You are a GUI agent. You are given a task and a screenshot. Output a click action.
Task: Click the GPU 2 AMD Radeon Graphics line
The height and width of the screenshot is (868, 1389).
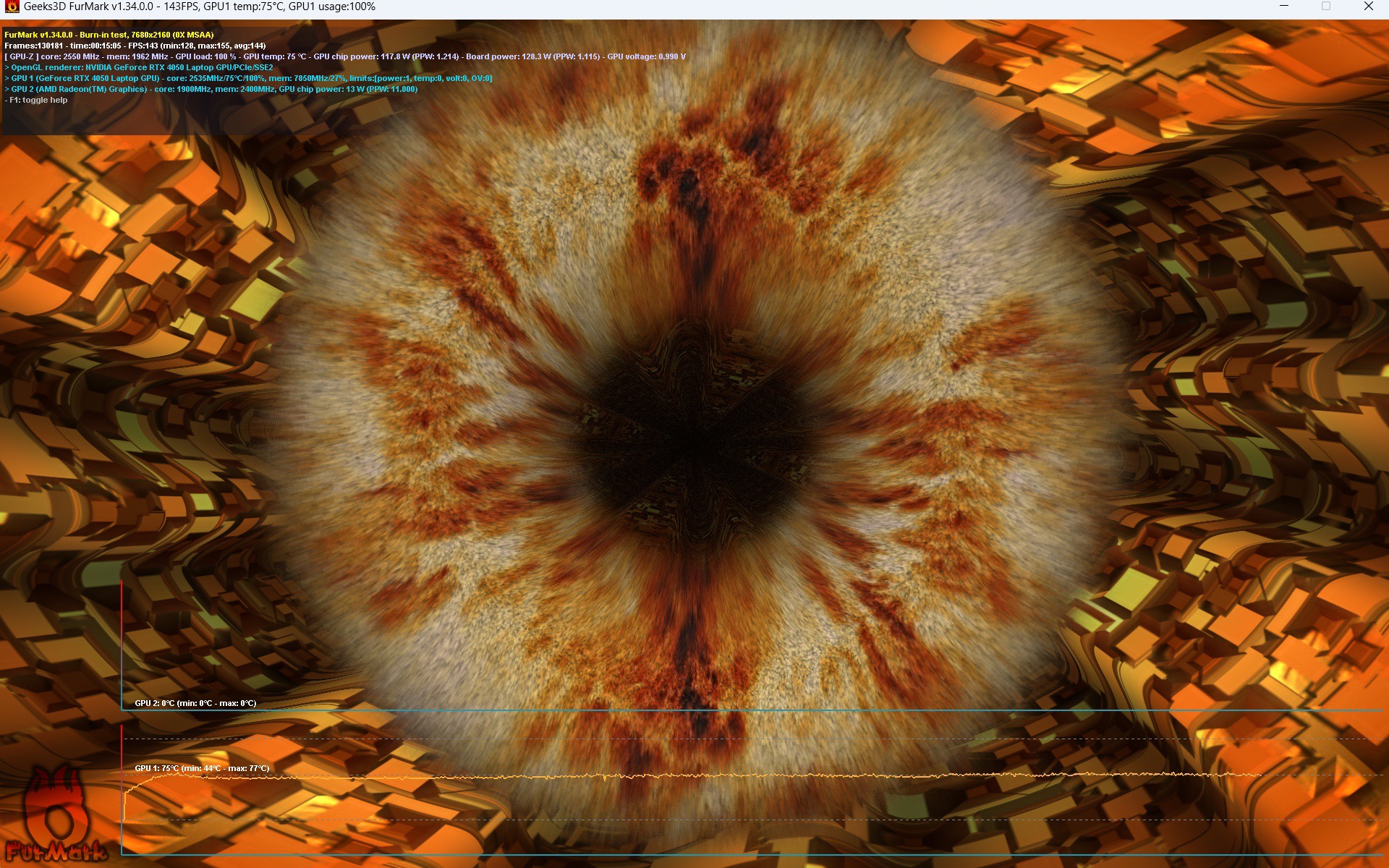point(211,90)
